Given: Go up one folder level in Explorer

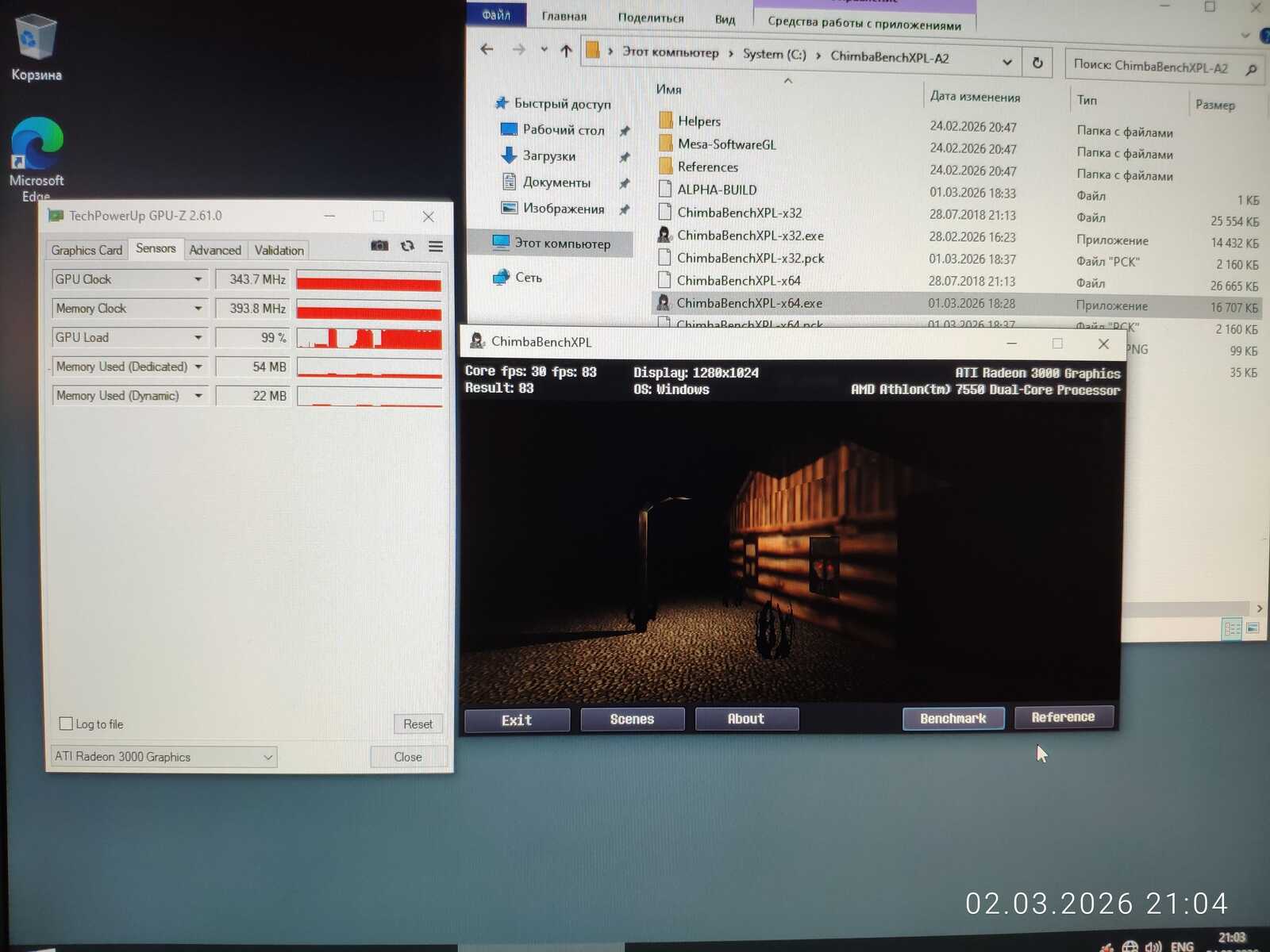Looking at the screenshot, I should click(x=566, y=51).
